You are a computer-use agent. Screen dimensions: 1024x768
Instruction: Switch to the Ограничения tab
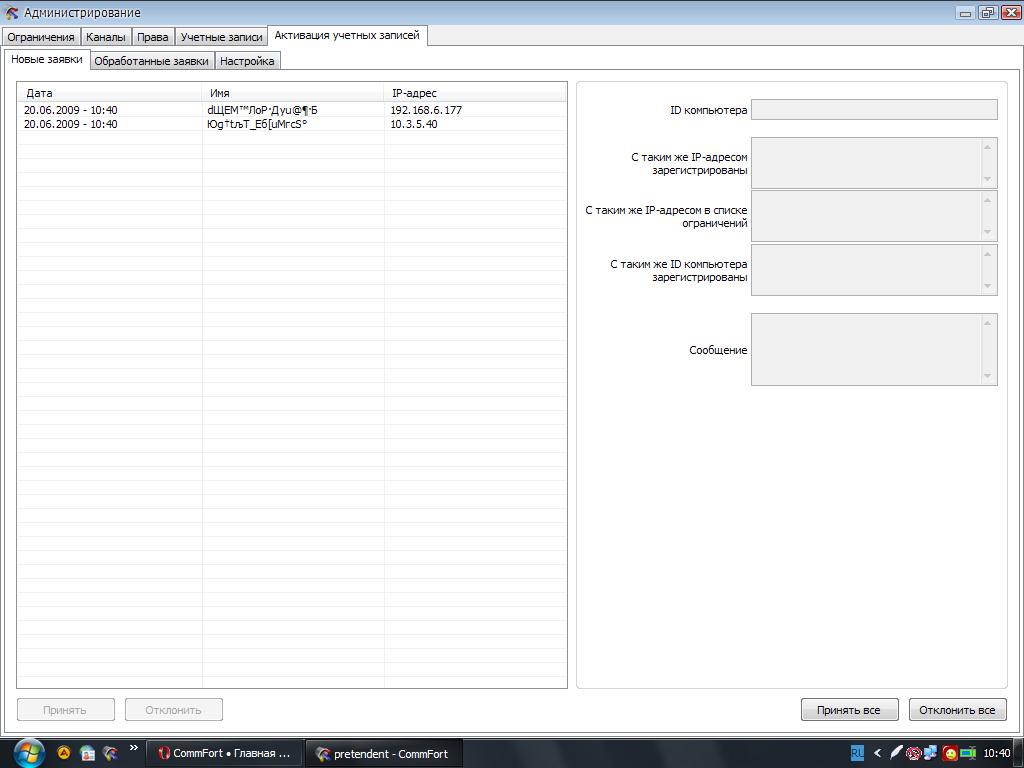tap(41, 37)
